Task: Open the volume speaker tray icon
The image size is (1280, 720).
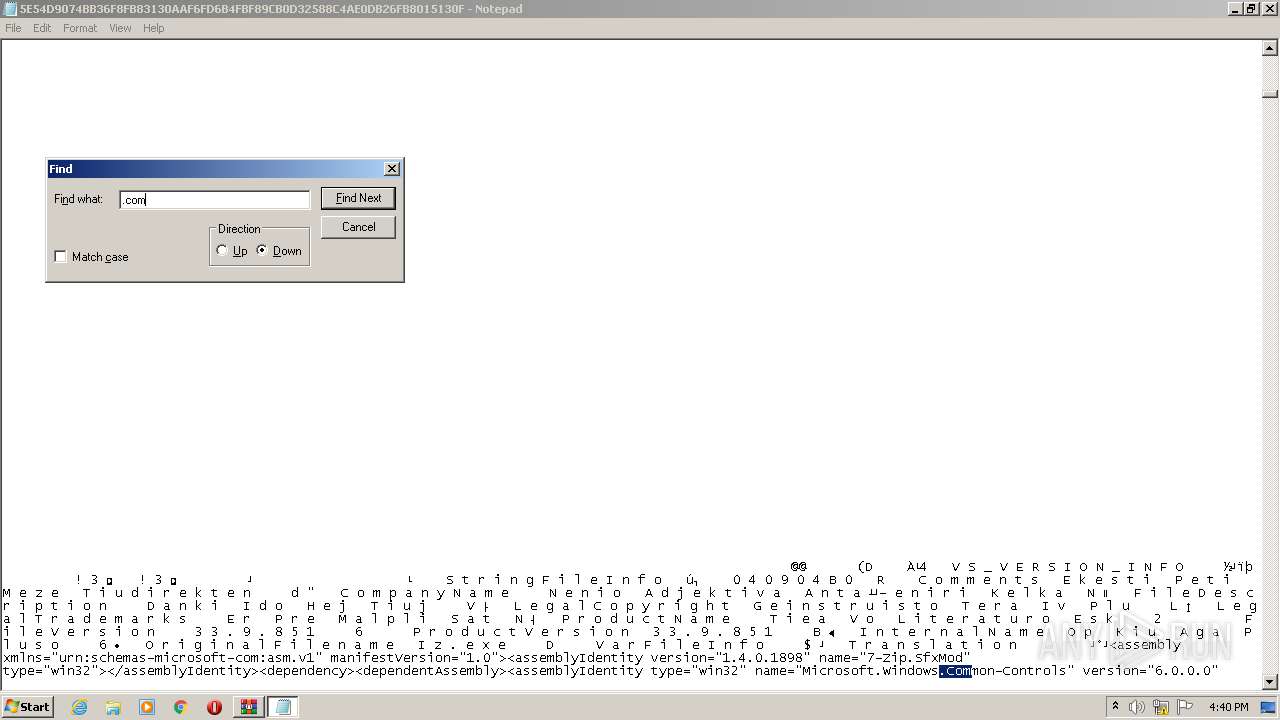Action: [1137, 707]
